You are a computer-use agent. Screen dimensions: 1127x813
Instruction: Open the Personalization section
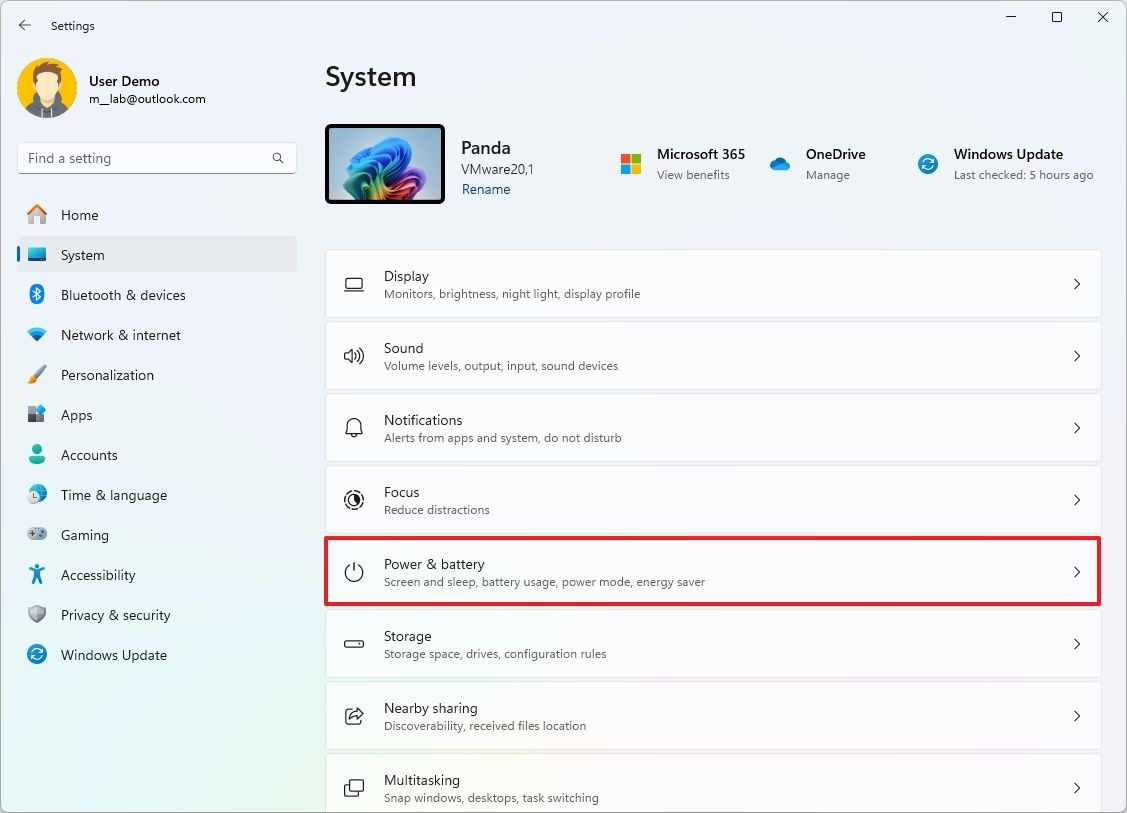coord(107,375)
